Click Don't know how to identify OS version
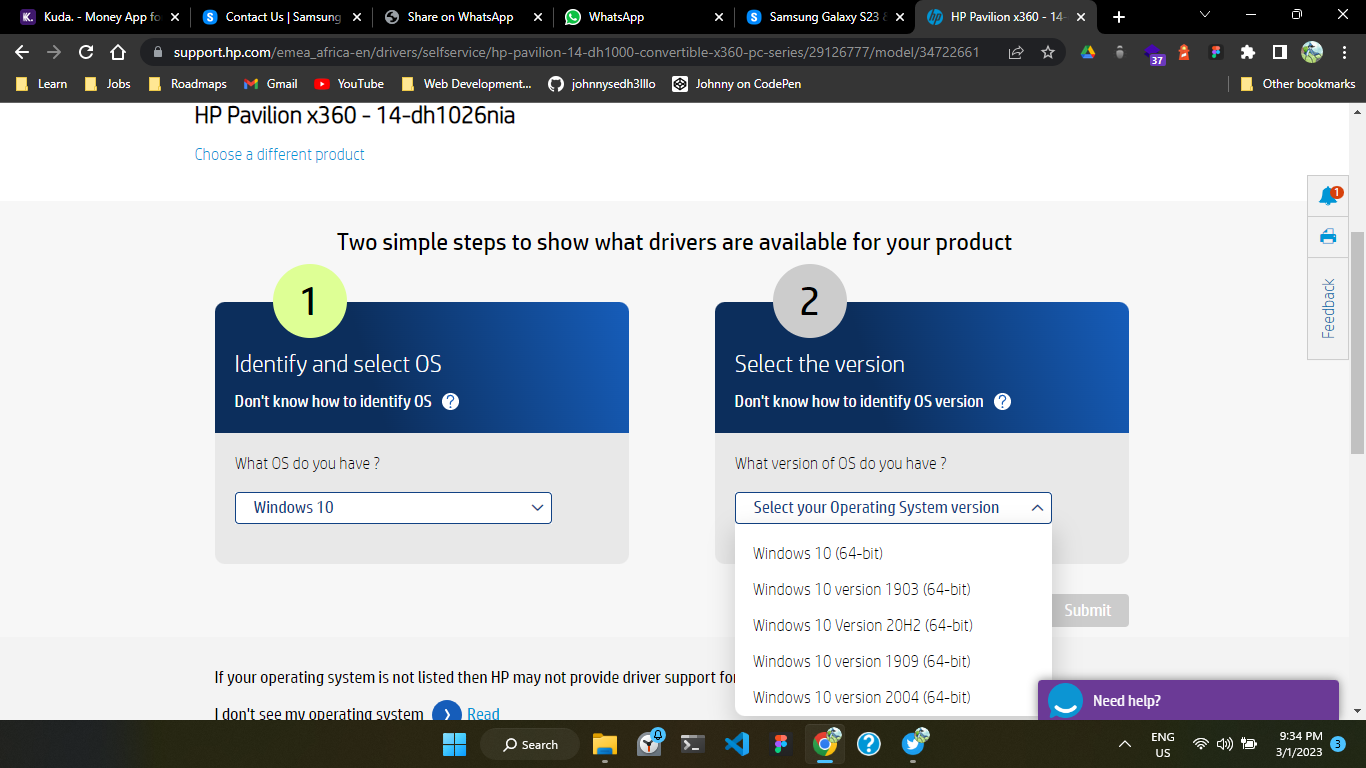 tap(859, 401)
